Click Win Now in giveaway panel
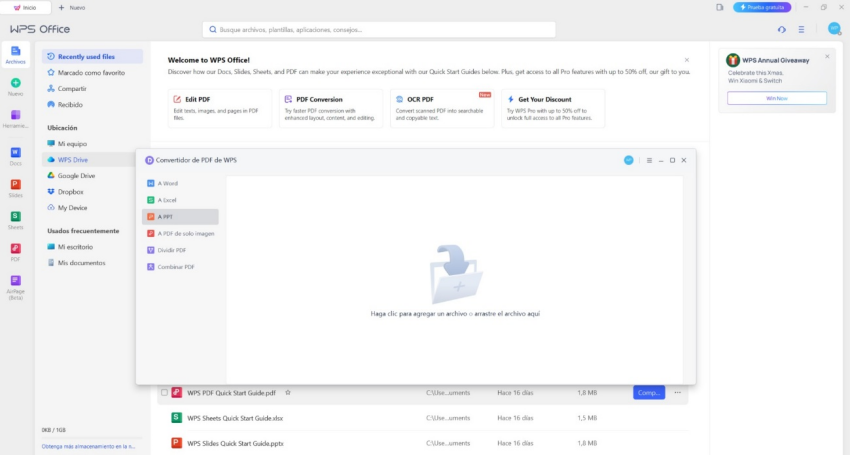Viewport: 850px width, 455px height. coord(777,98)
